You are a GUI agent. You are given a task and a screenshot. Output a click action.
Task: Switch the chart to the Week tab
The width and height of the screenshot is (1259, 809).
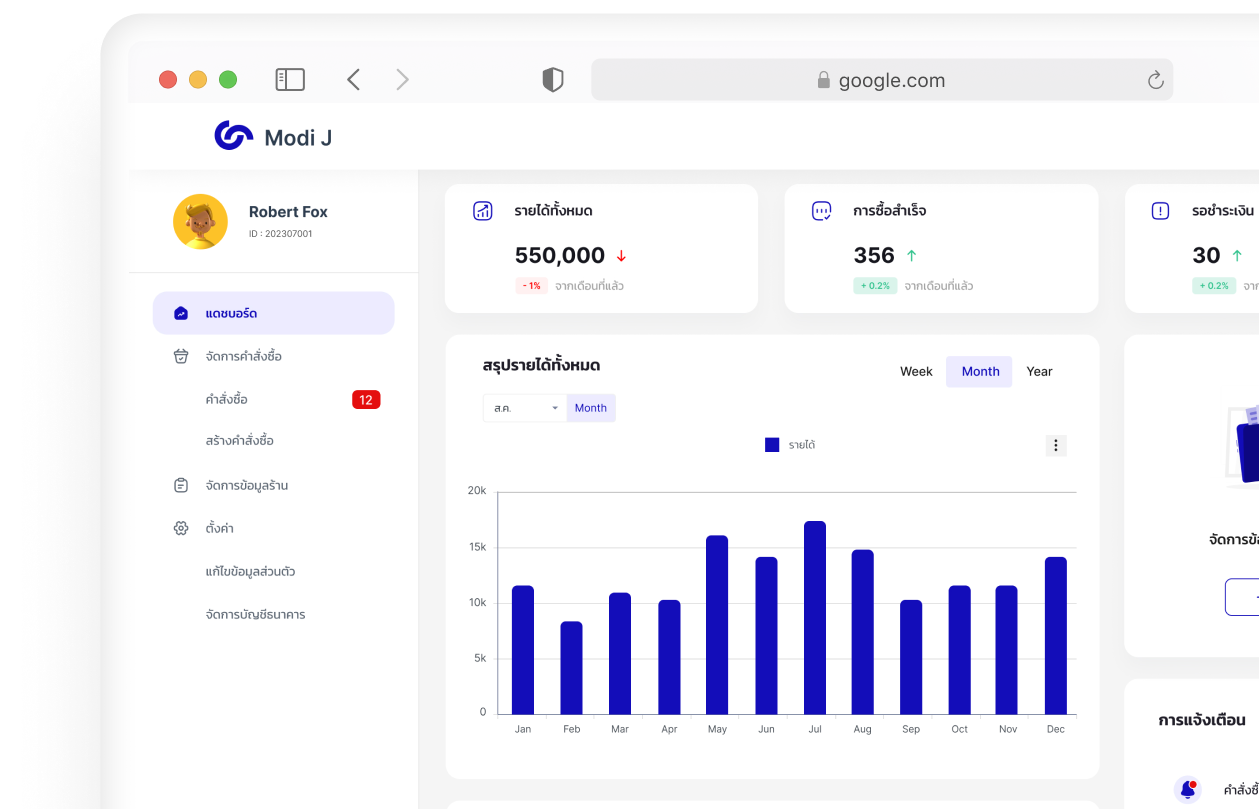(x=916, y=371)
